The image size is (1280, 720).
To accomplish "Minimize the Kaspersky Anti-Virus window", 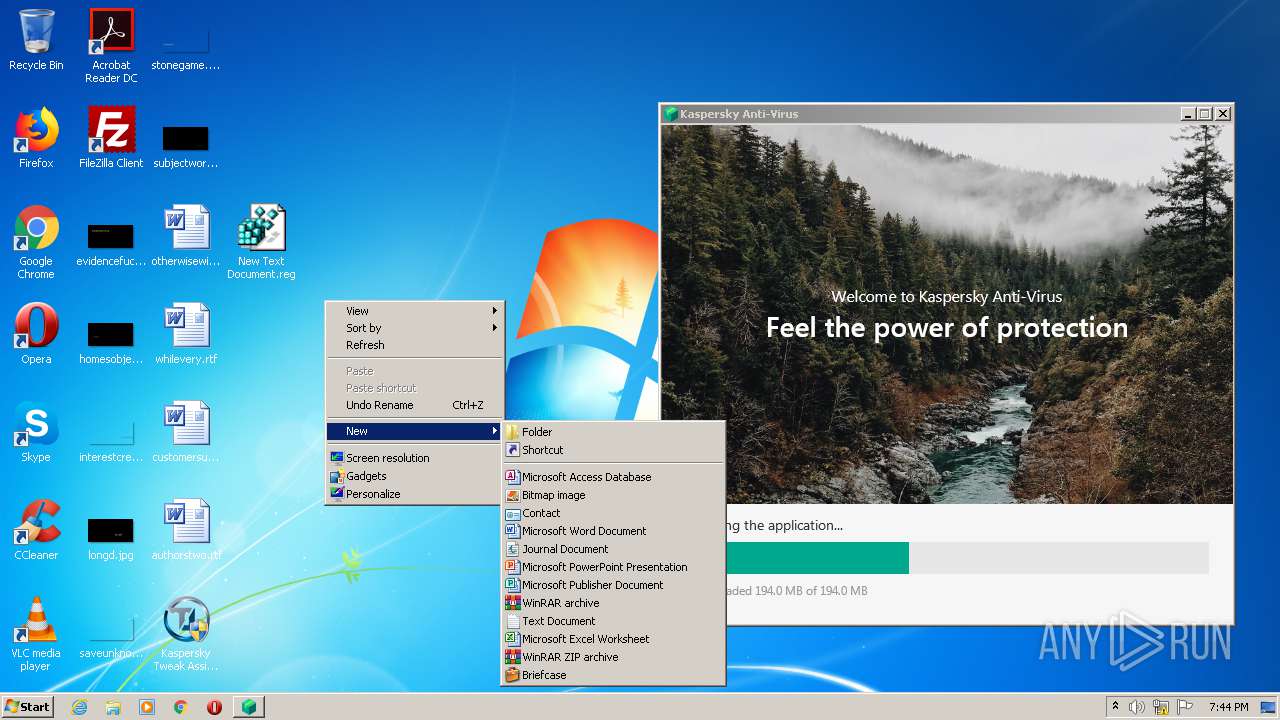I will click(1187, 114).
